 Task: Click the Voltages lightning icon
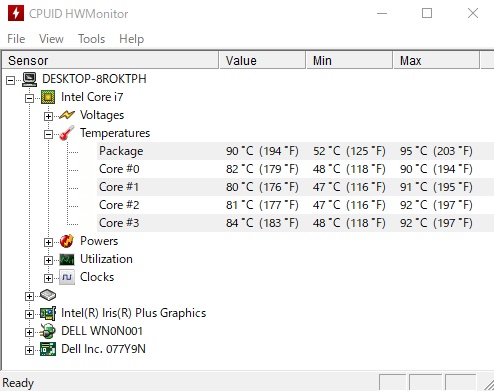tap(67, 115)
